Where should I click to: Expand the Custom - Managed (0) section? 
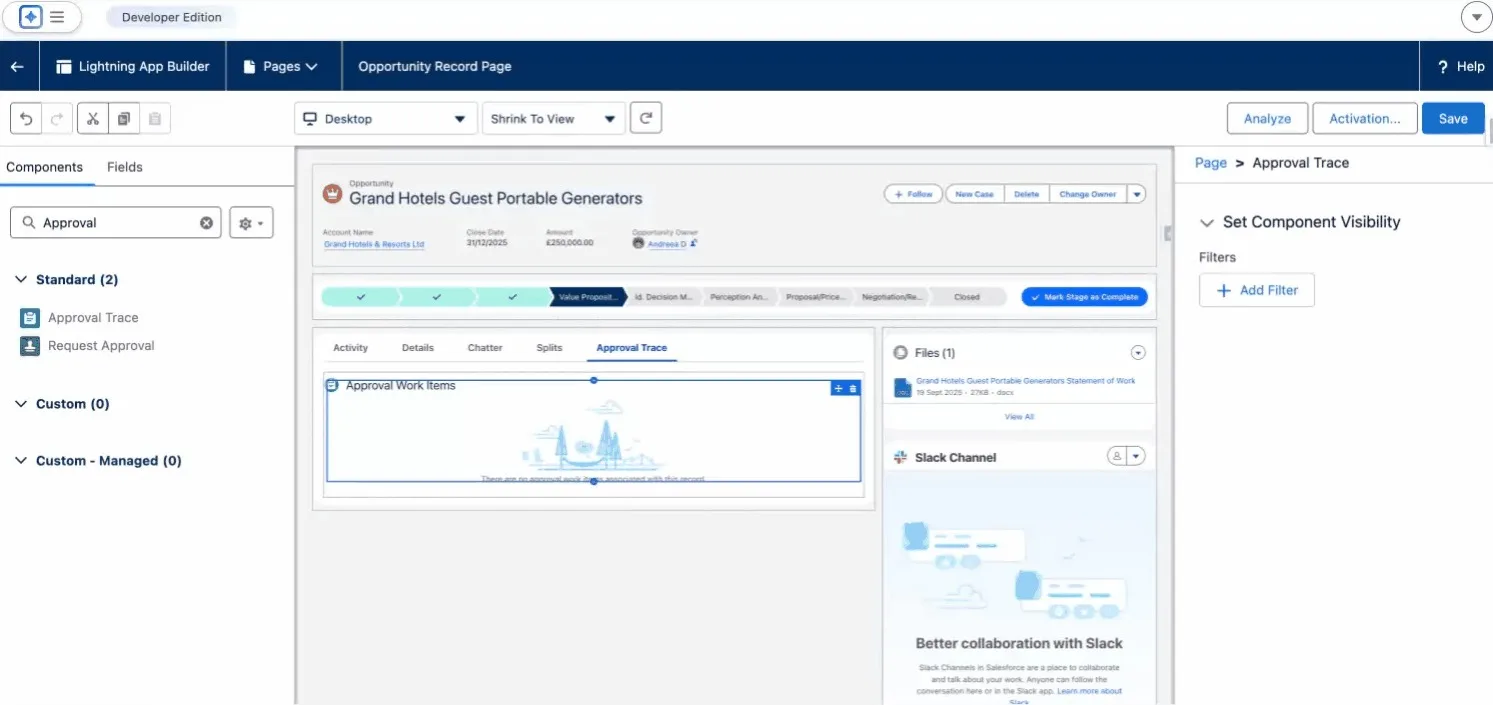pyautogui.click(x=21, y=461)
